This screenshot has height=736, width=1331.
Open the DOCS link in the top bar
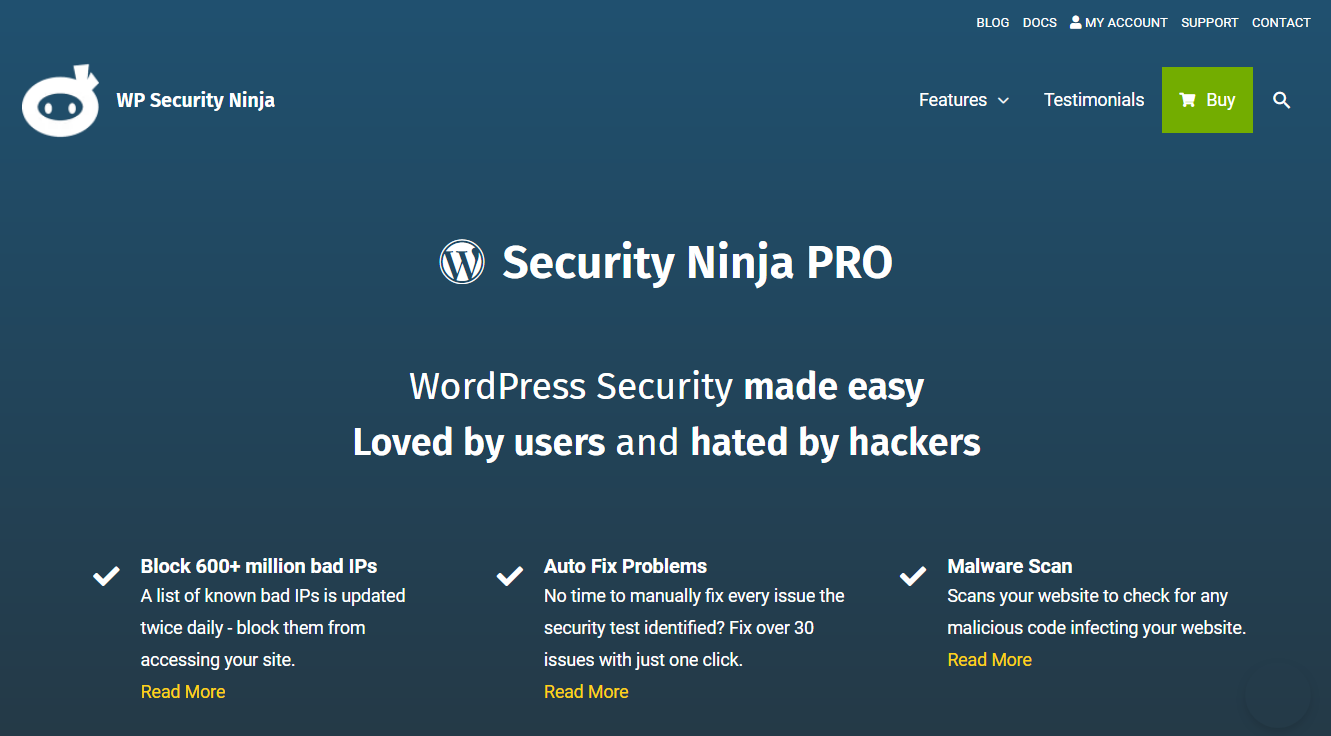(x=1040, y=22)
